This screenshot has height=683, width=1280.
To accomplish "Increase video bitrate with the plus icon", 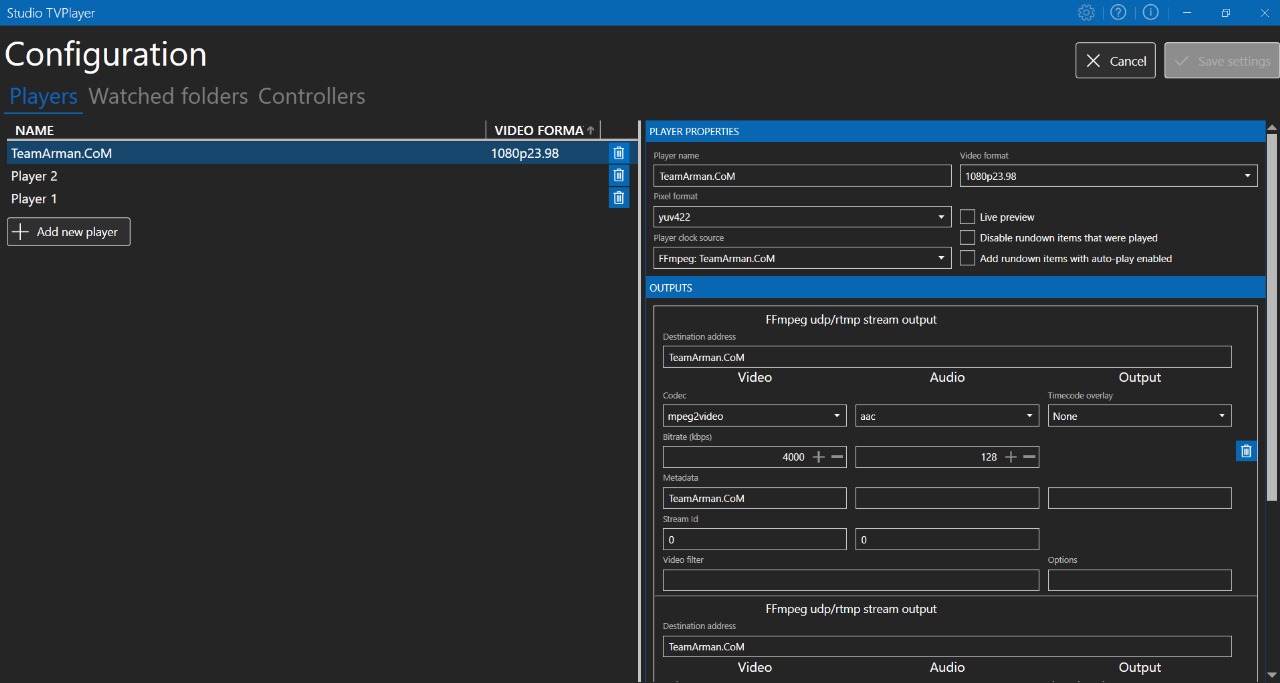I will point(818,457).
